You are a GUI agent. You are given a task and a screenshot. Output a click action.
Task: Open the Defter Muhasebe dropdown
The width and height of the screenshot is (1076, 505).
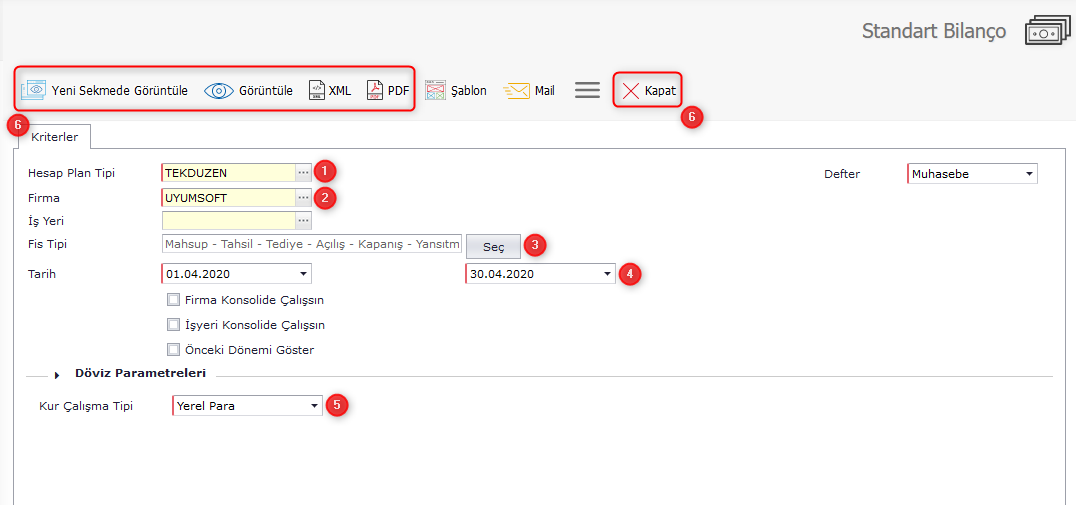pos(1029,174)
